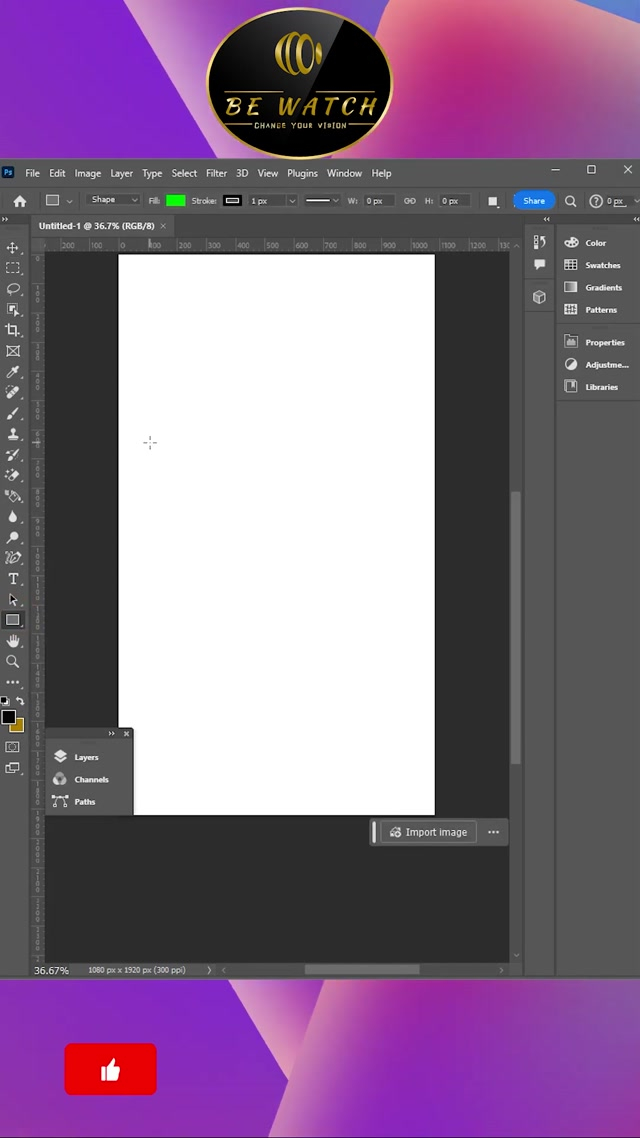
Task: Click the Share button
Action: (534, 201)
